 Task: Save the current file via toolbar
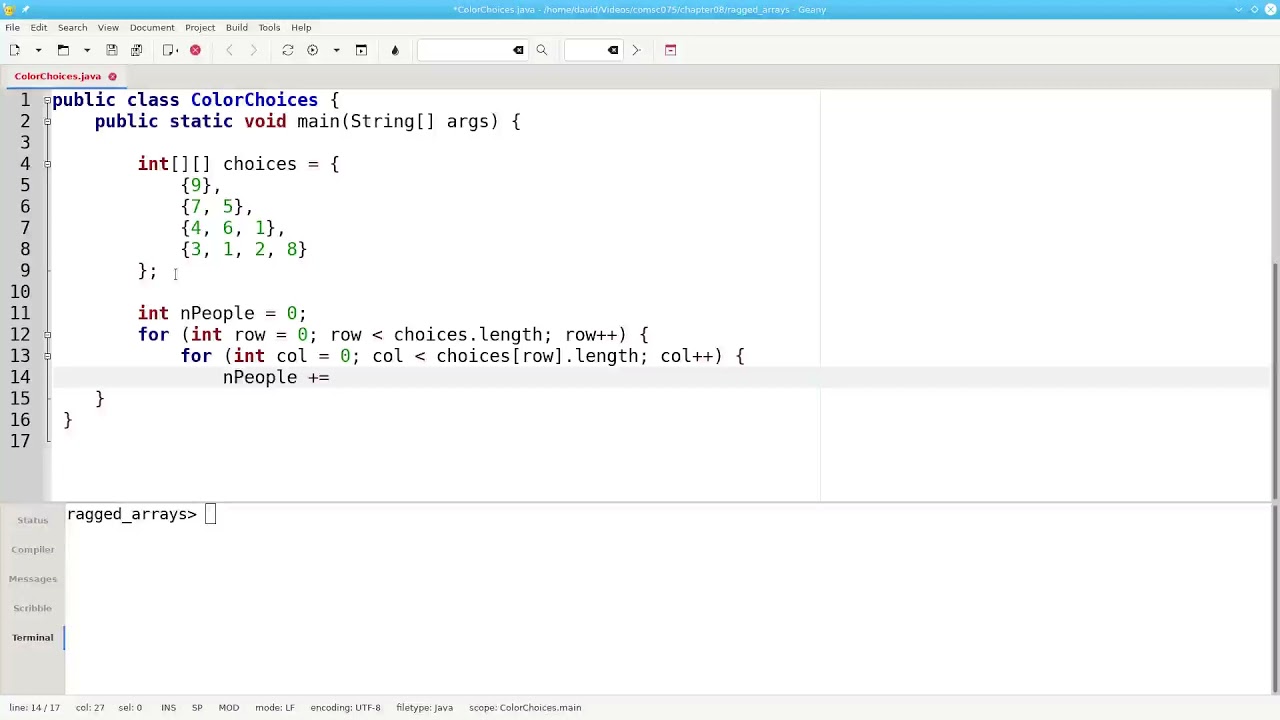112,50
